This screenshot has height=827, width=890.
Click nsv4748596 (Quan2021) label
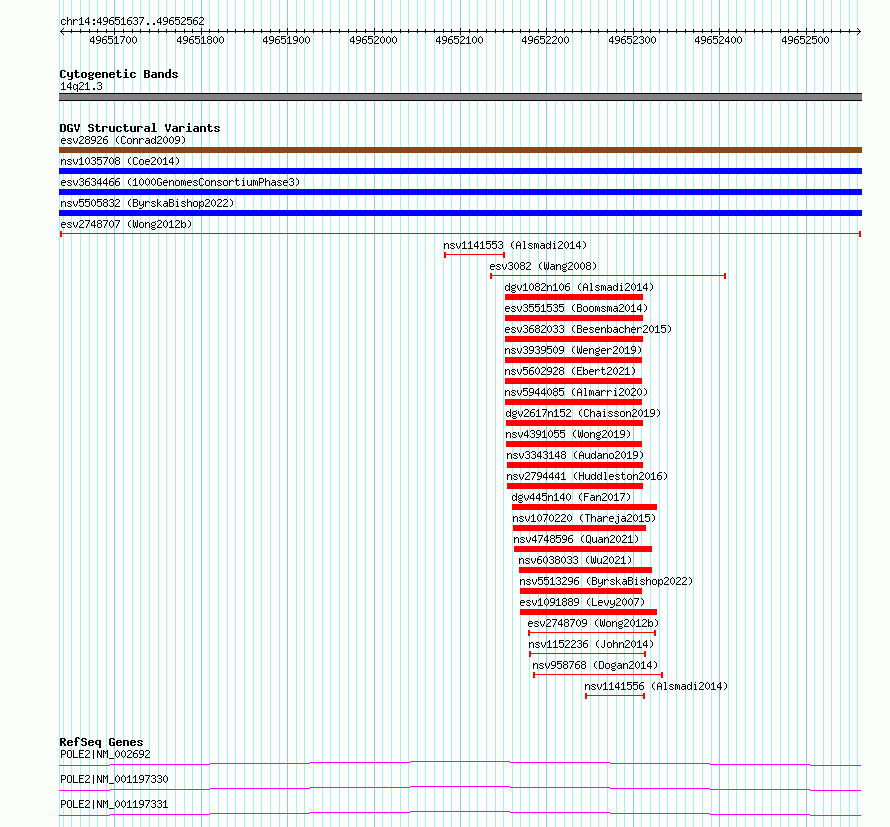pos(576,539)
